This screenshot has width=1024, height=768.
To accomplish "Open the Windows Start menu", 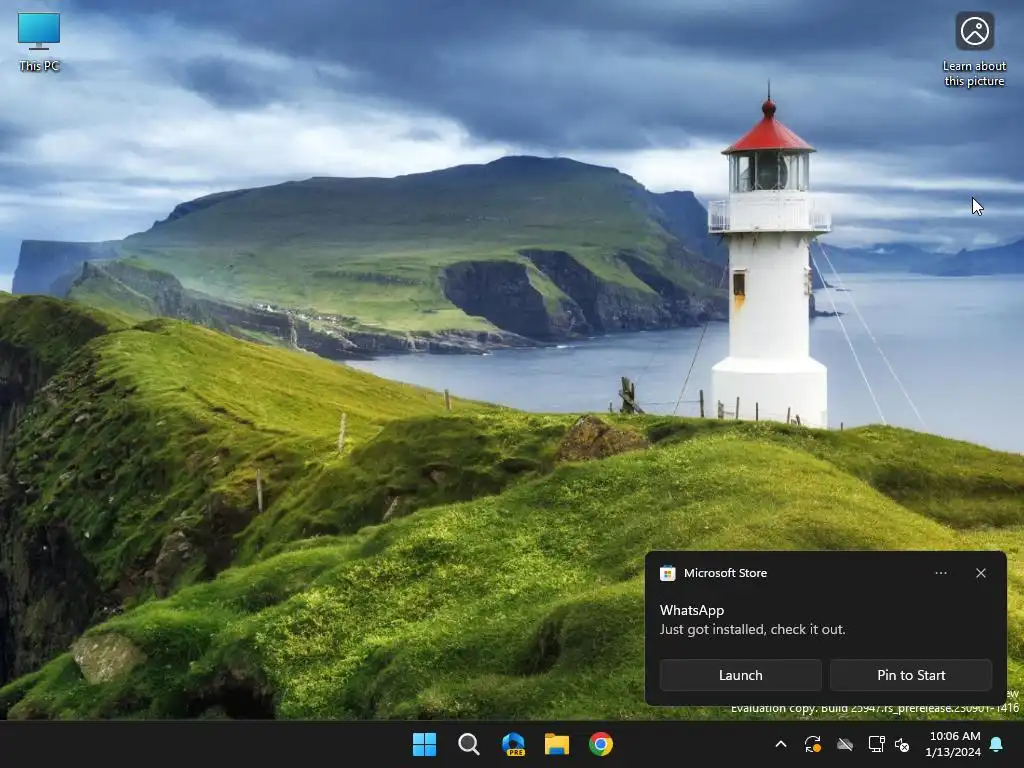I will (x=424, y=744).
